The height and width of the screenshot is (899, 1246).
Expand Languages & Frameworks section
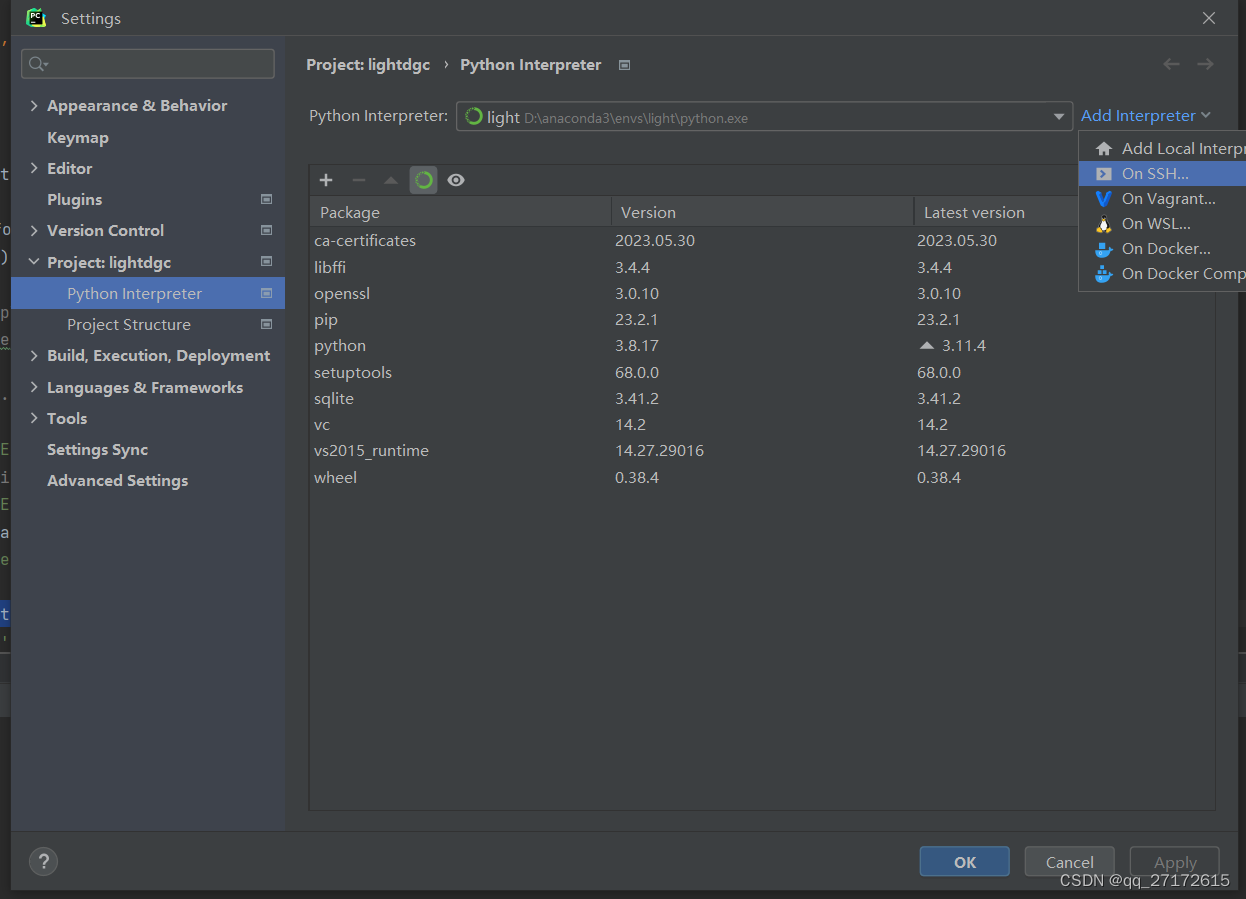pyautogui.click(x=34, y=387)
